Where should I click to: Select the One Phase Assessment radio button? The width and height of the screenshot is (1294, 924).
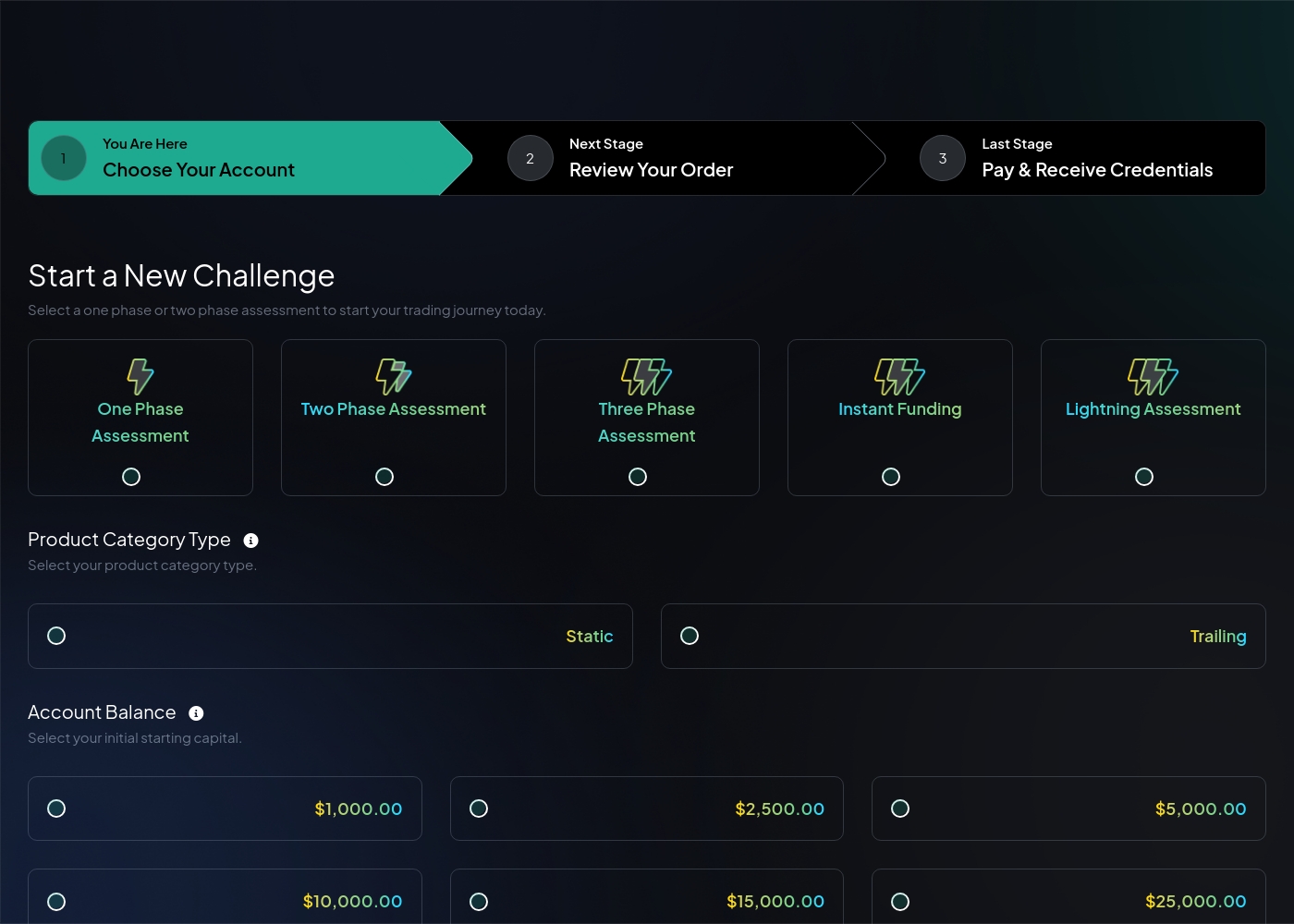(x=131, y=477)
